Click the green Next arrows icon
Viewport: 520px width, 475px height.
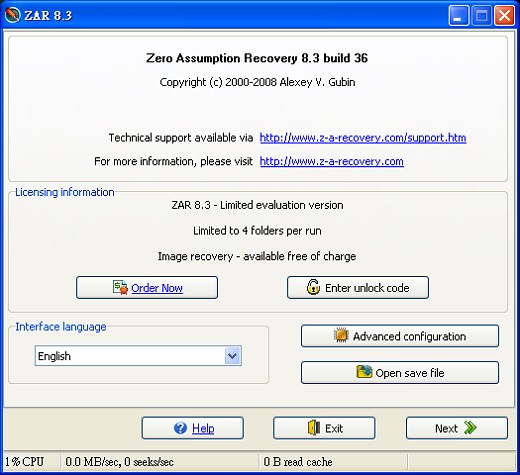470,428
